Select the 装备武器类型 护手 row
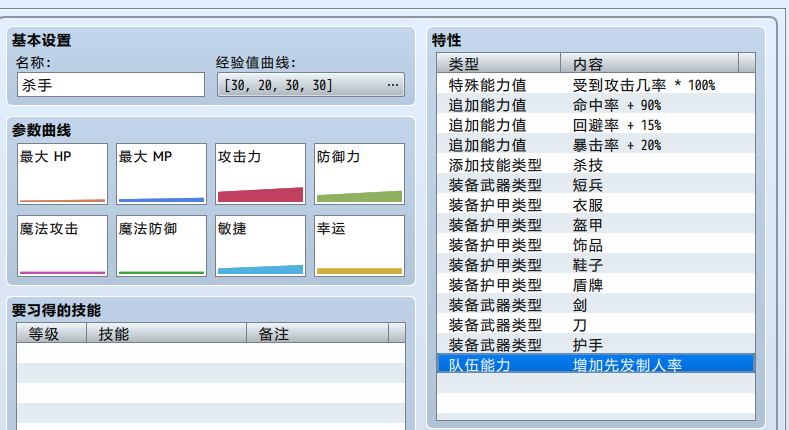The image size is (789, 430). pyautogui.click(x=596, y=345)
